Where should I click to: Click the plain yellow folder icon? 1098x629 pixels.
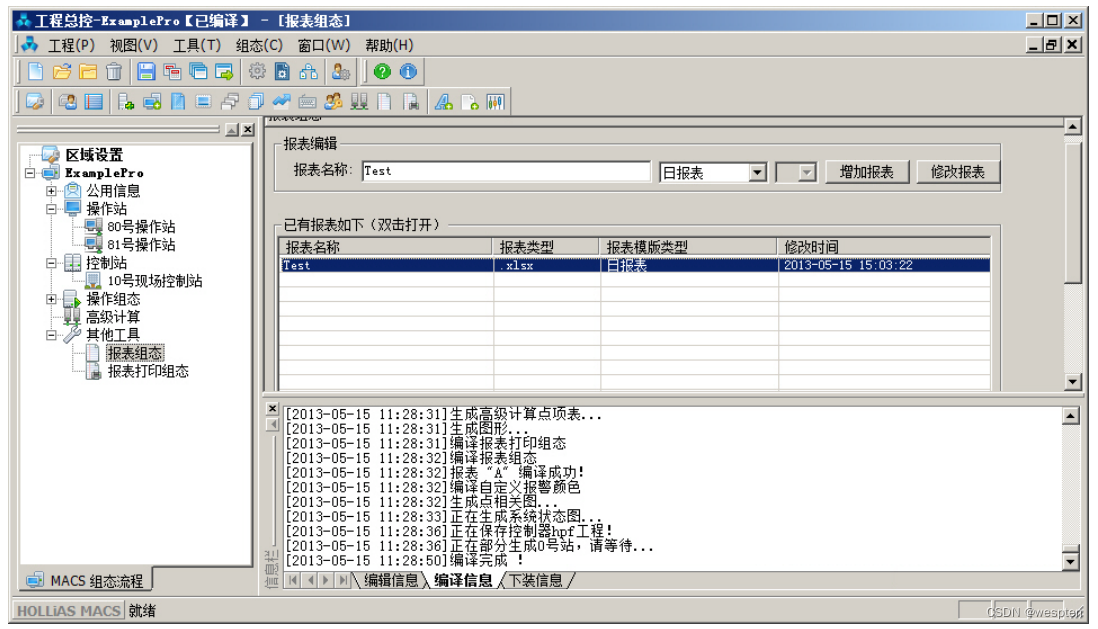[x=88, y=71]
